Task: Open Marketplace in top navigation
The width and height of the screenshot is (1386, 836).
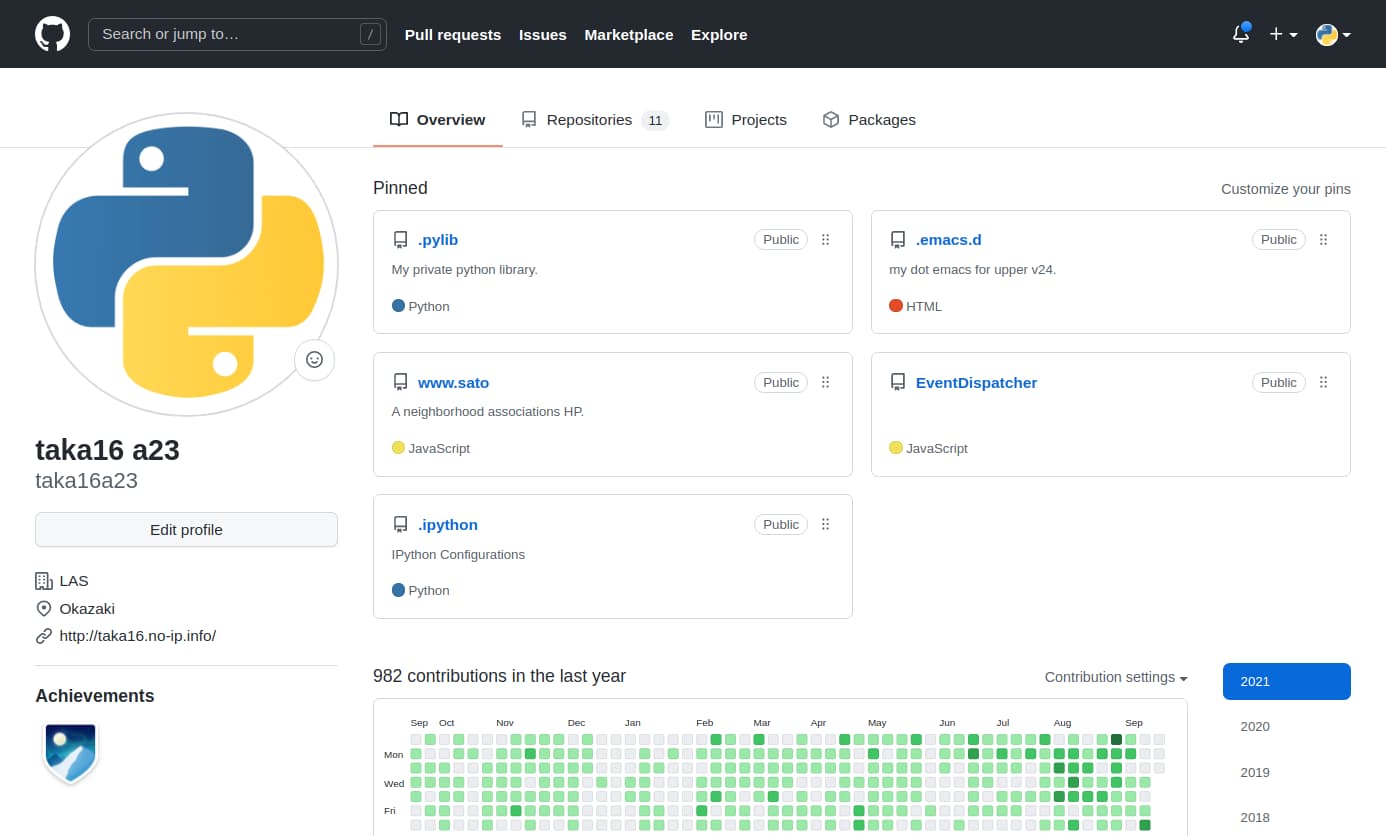Action: [629, 34]
